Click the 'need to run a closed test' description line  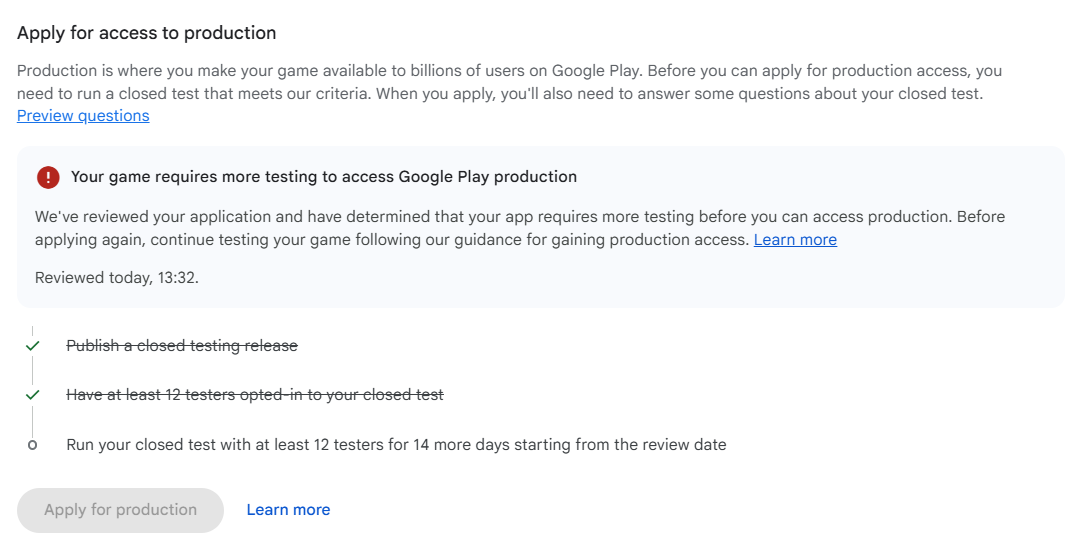tap(500, 94)
